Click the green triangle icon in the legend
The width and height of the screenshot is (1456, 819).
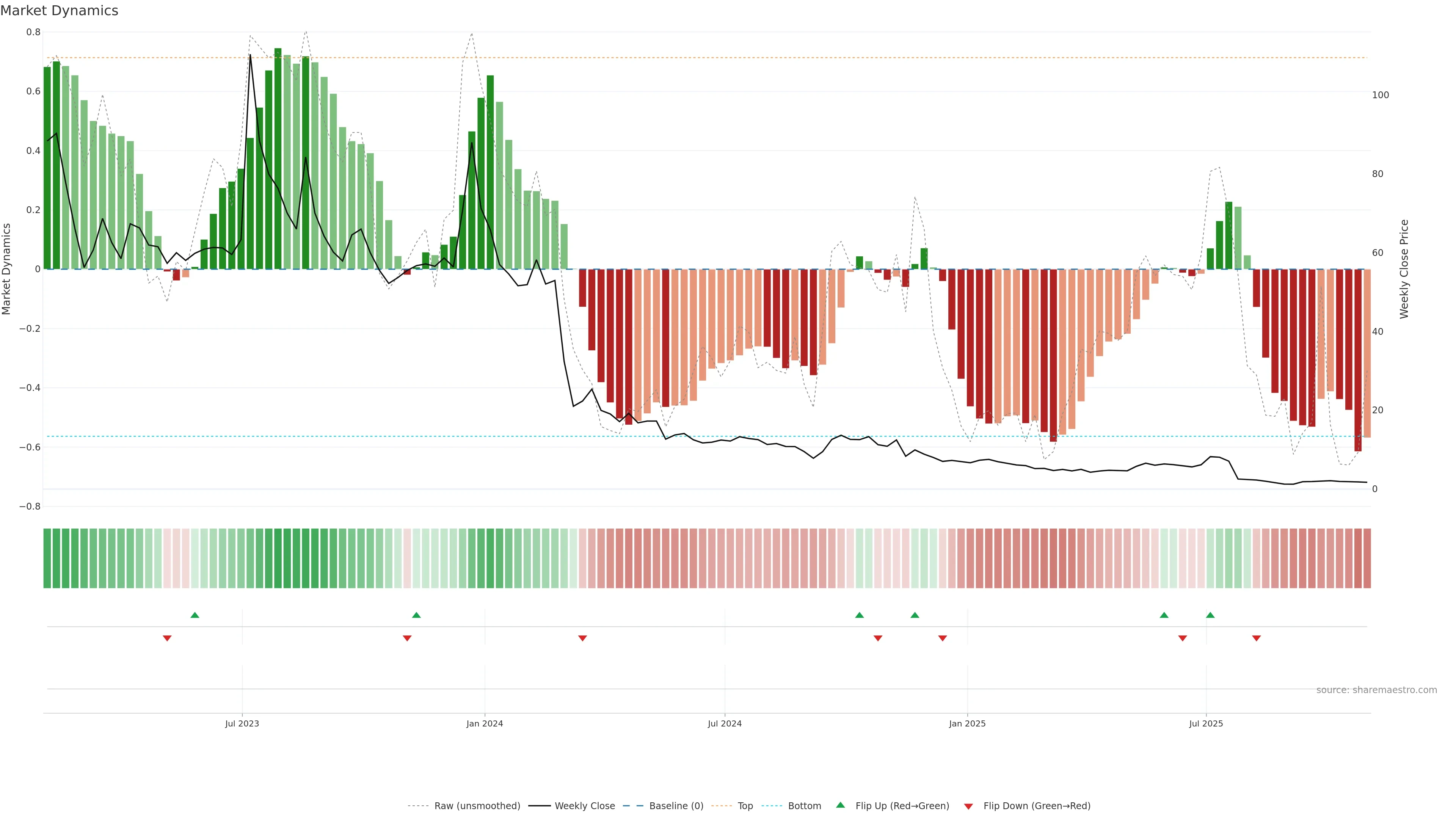tap(841, 805)
